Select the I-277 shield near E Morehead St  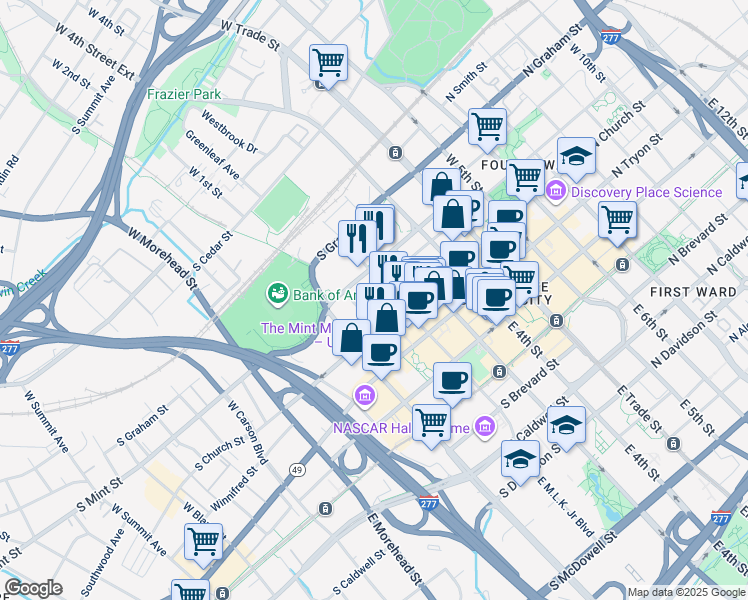coord(429,503)
